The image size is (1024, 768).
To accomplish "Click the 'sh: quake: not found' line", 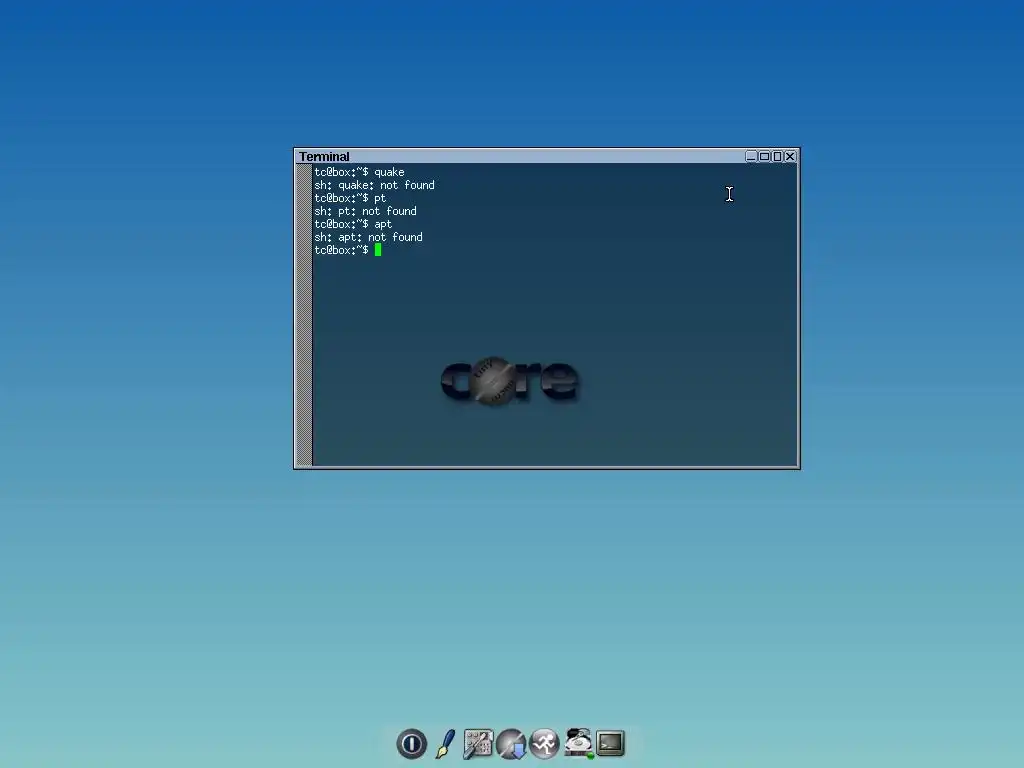I will 374,185.
